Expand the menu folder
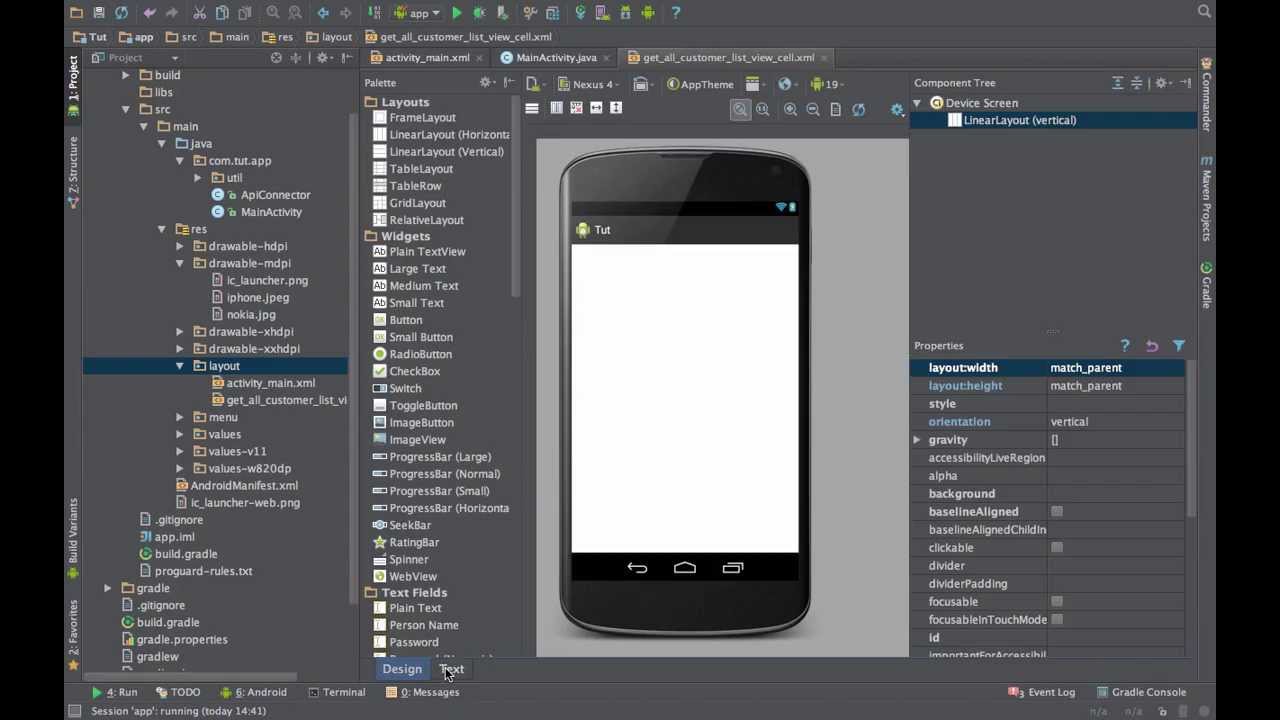This screenshot has height=720, width=1280. [x=180, y=417]
